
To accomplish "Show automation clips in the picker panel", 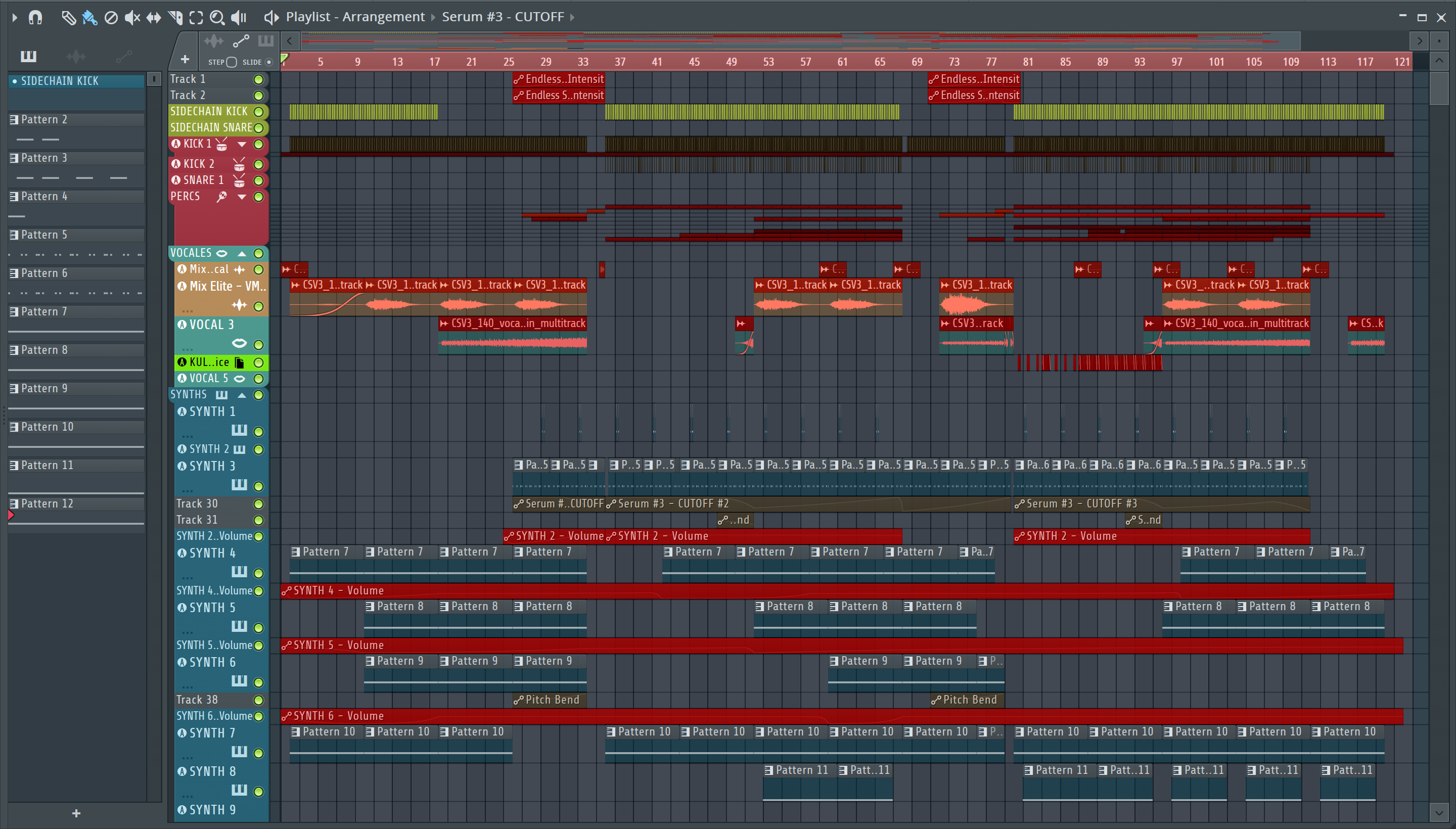I will coord(123,57).
